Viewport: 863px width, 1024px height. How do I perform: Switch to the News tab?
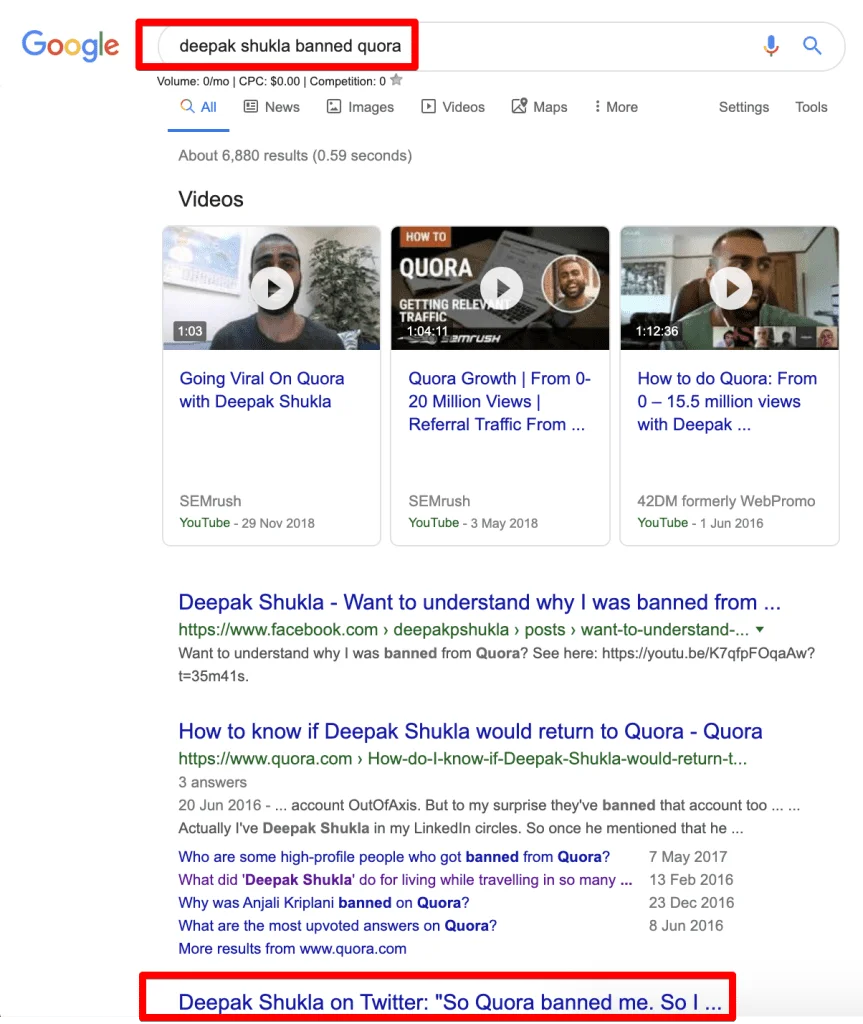pos(272,107)
